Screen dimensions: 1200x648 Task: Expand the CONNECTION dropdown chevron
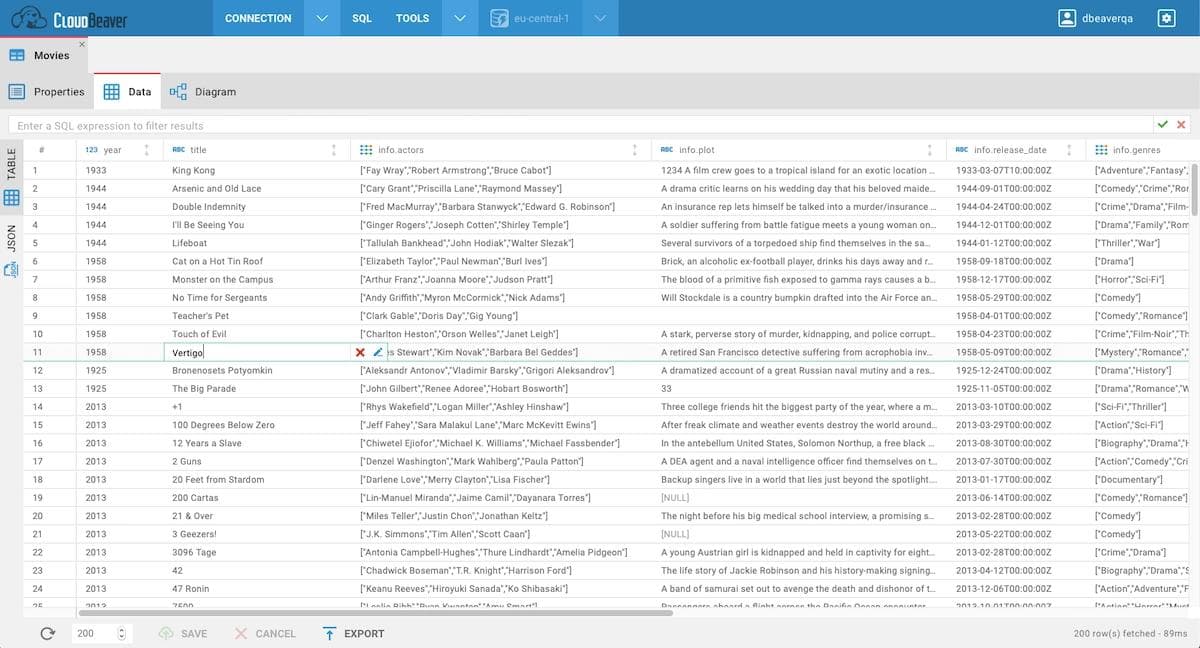321,17
